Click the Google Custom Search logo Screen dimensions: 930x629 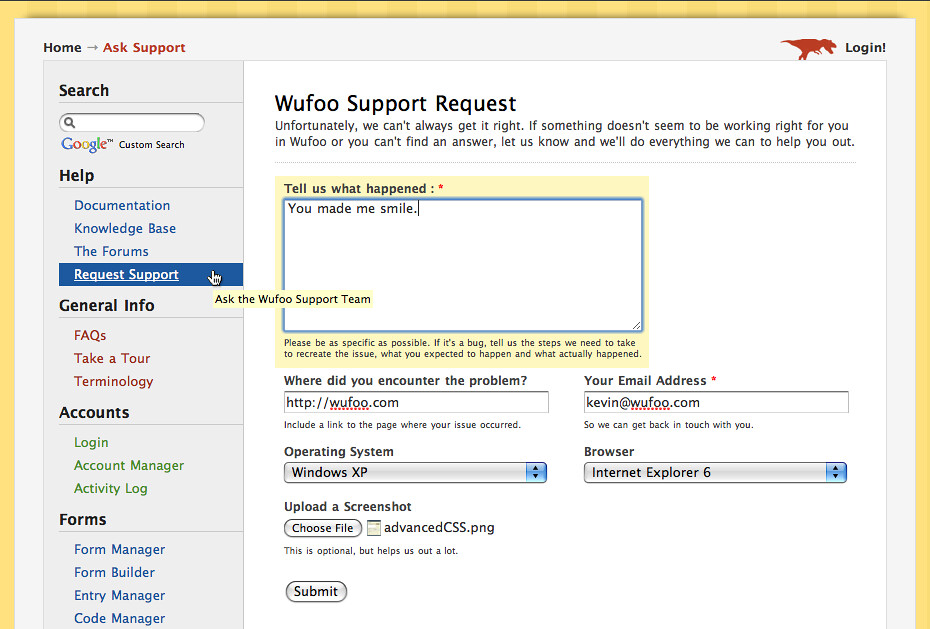coord(123,144)
